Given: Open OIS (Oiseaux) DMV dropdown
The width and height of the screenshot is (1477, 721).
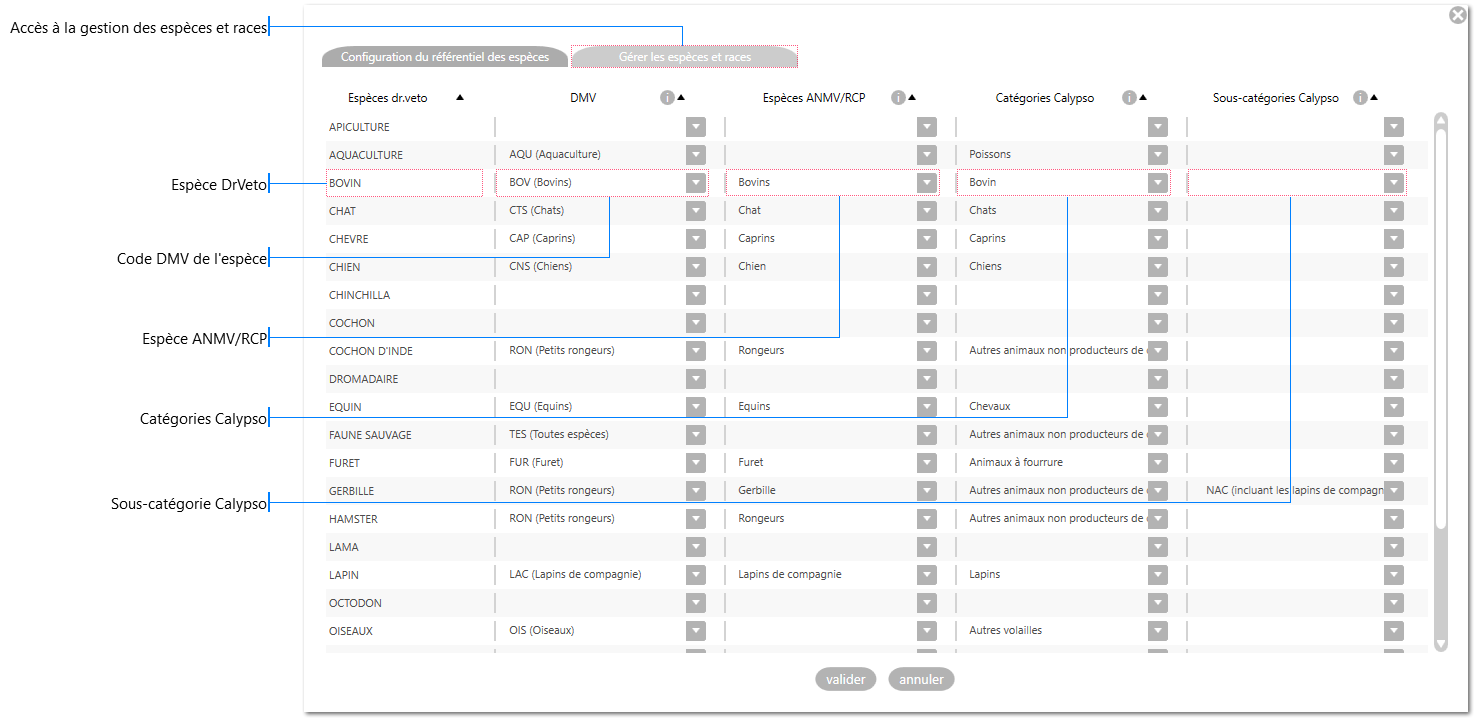Looking at the screenshot, I should 696,631.
